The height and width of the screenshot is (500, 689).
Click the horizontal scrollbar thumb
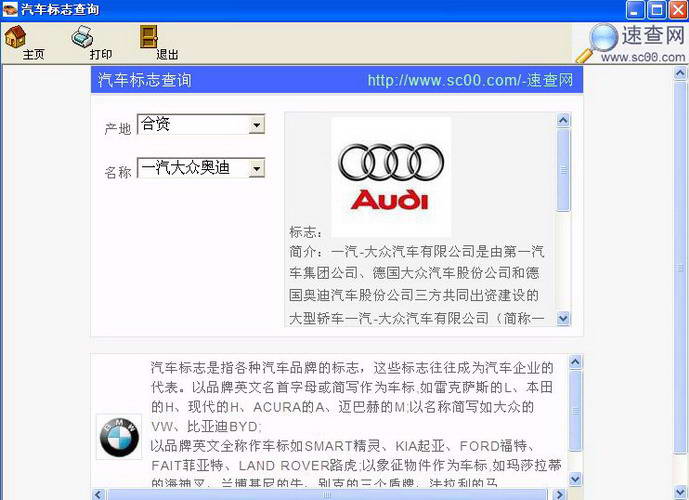[327, 494]
